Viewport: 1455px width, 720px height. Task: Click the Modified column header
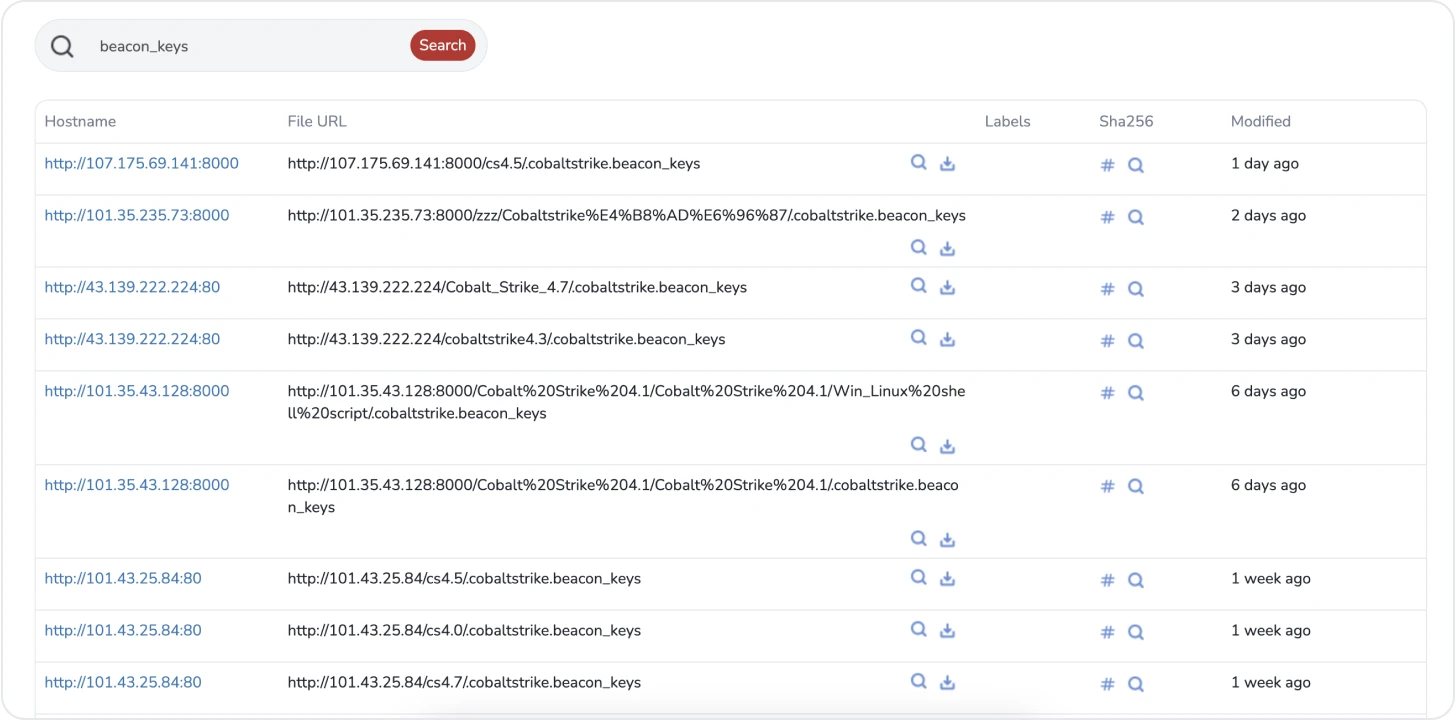[1260, 121]
